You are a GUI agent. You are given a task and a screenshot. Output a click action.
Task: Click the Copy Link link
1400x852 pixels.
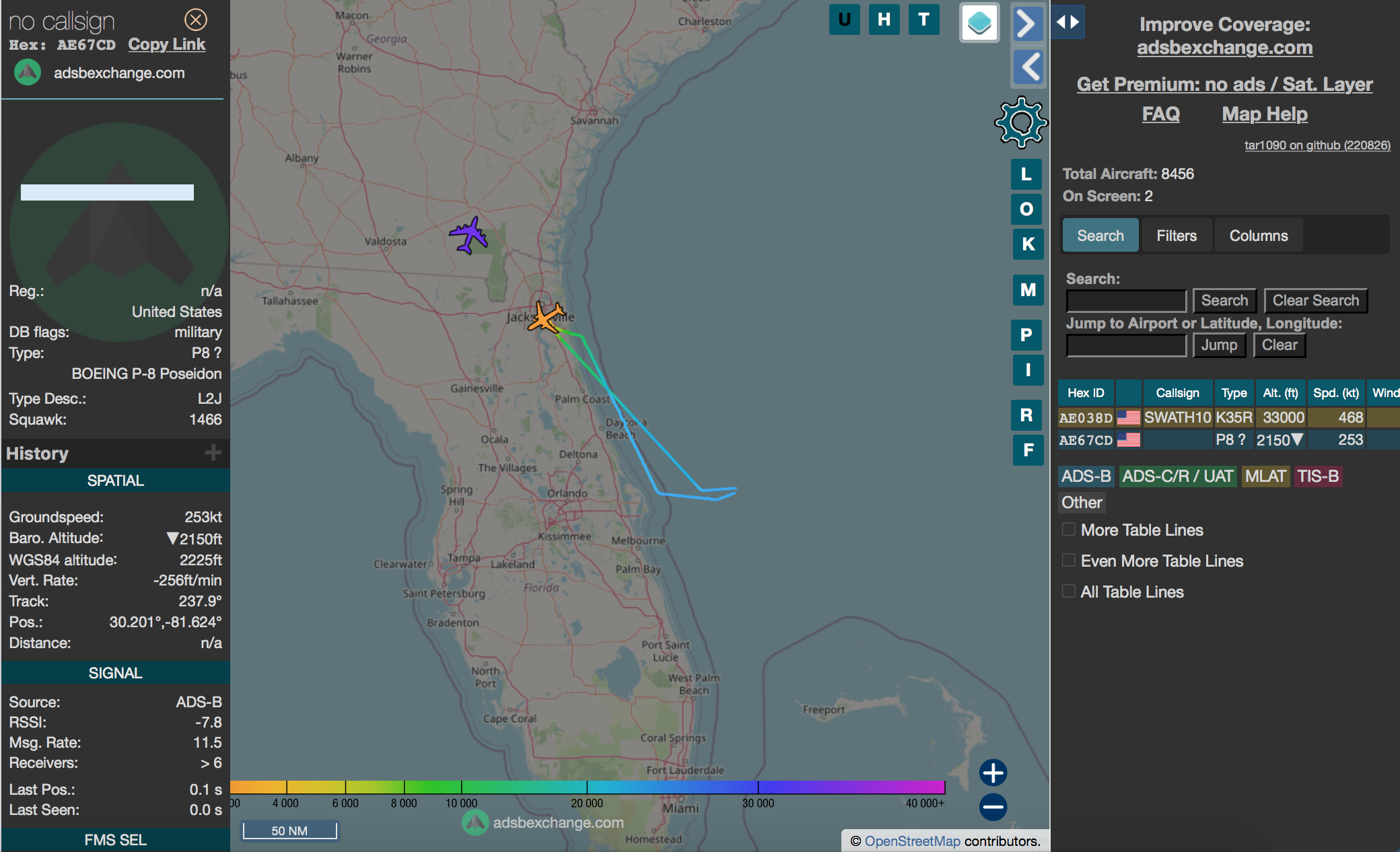click(x=167, y=44)
